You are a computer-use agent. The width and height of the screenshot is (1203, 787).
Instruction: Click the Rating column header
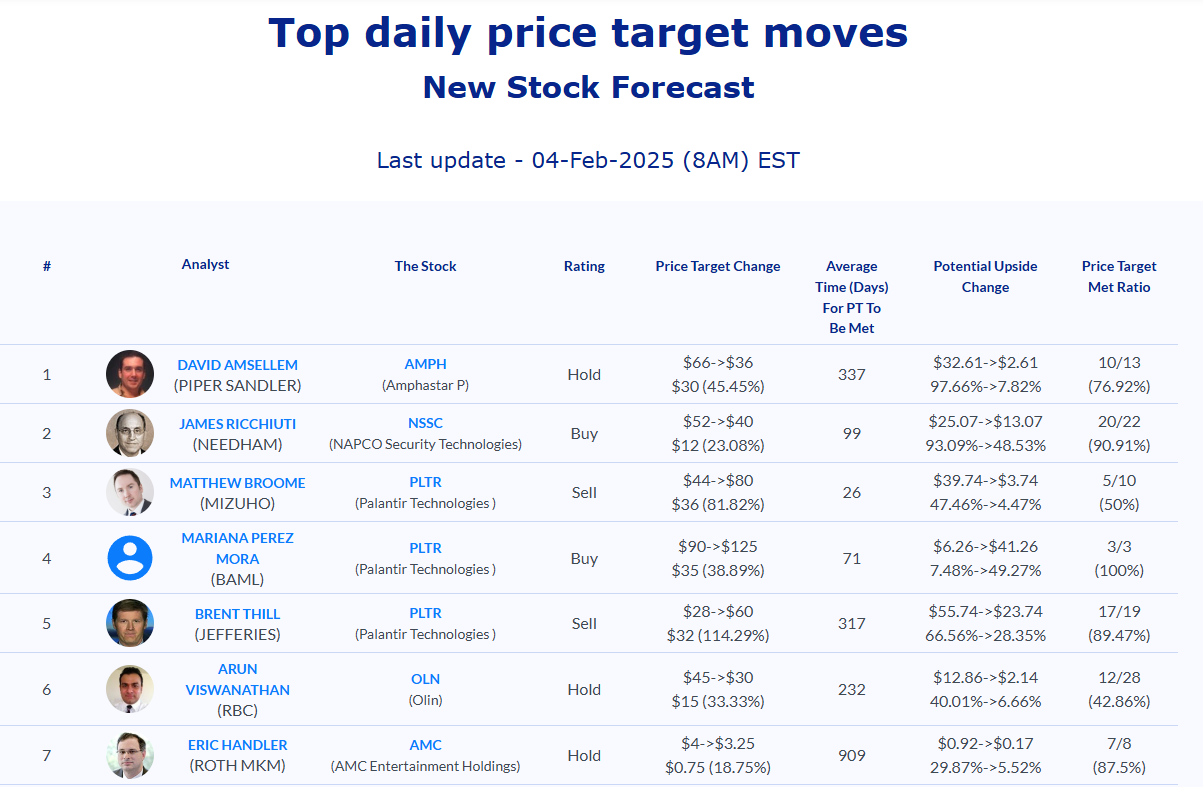coord(584,266)
